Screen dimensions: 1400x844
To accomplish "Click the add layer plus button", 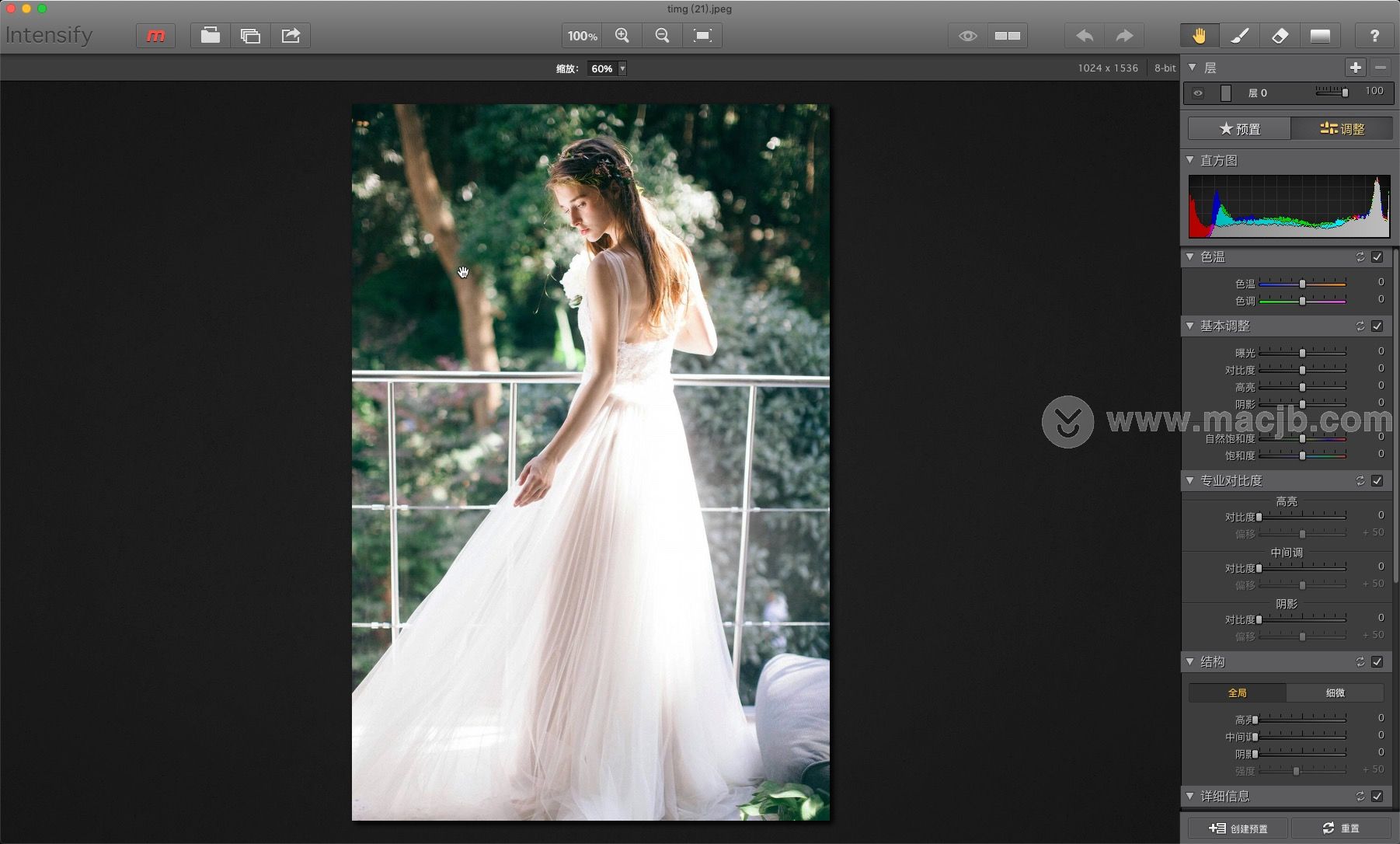I will pyautogui.click(x=1355, y=68).
